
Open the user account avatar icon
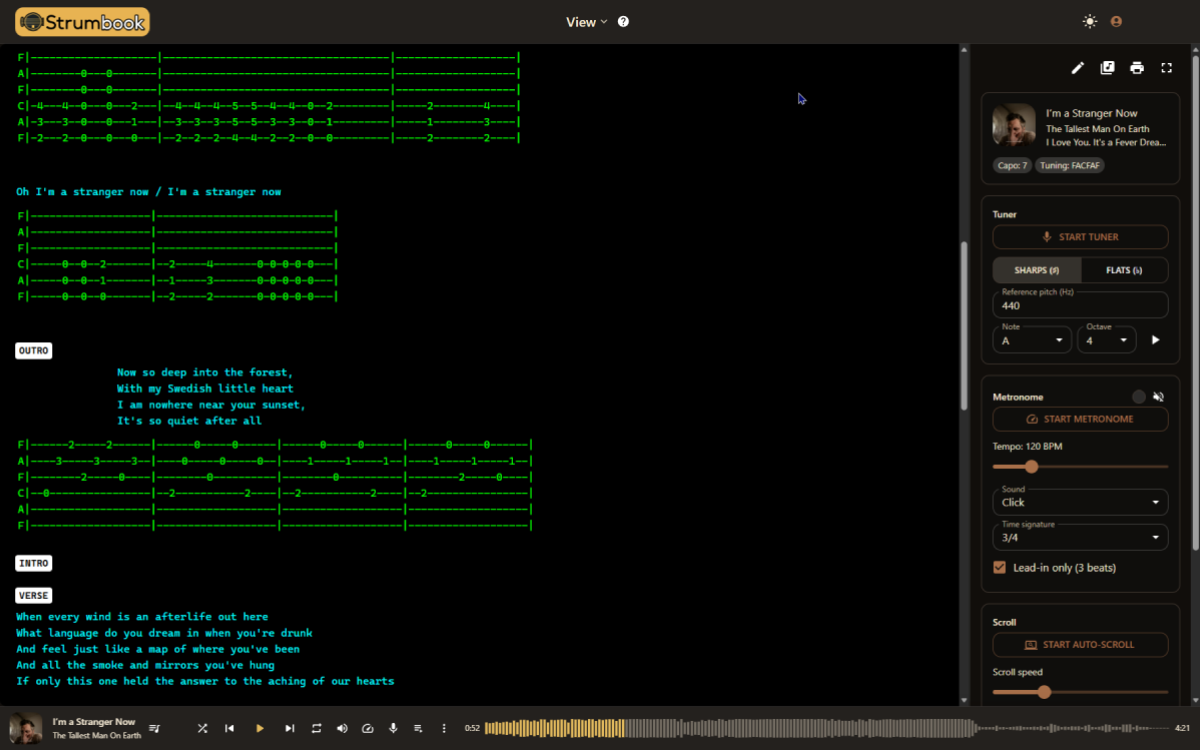[x=1117, y=22]
